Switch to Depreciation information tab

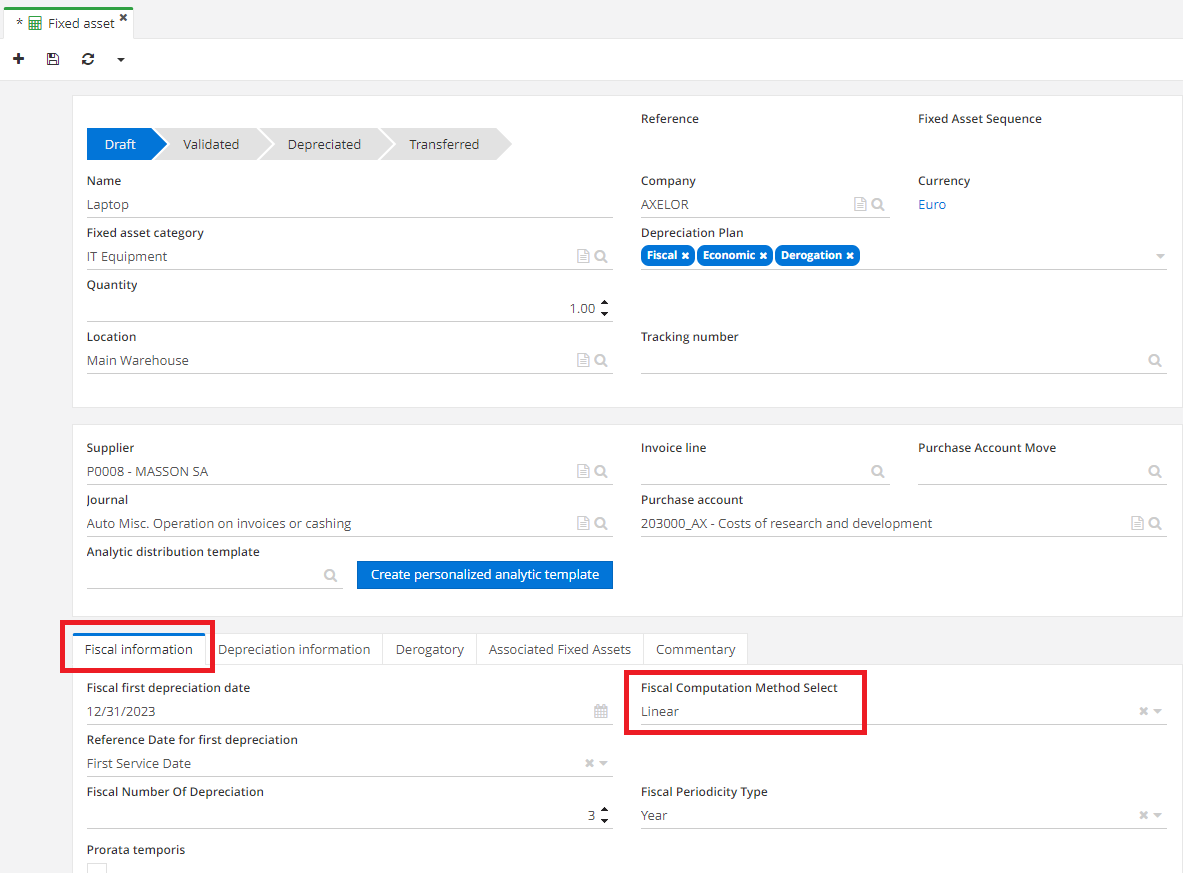294,650
